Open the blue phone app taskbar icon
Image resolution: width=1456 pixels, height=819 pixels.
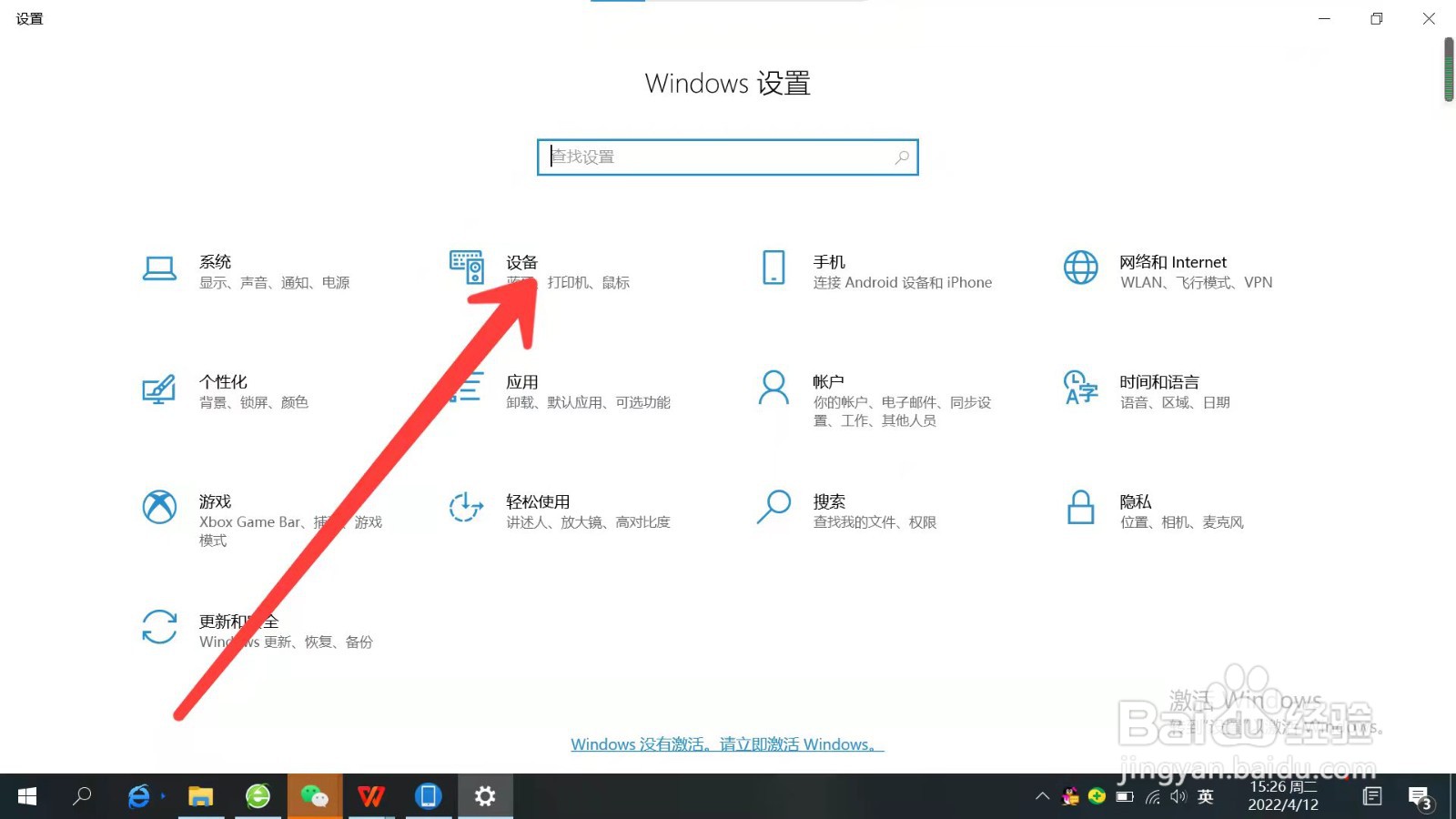pos(428,796)
